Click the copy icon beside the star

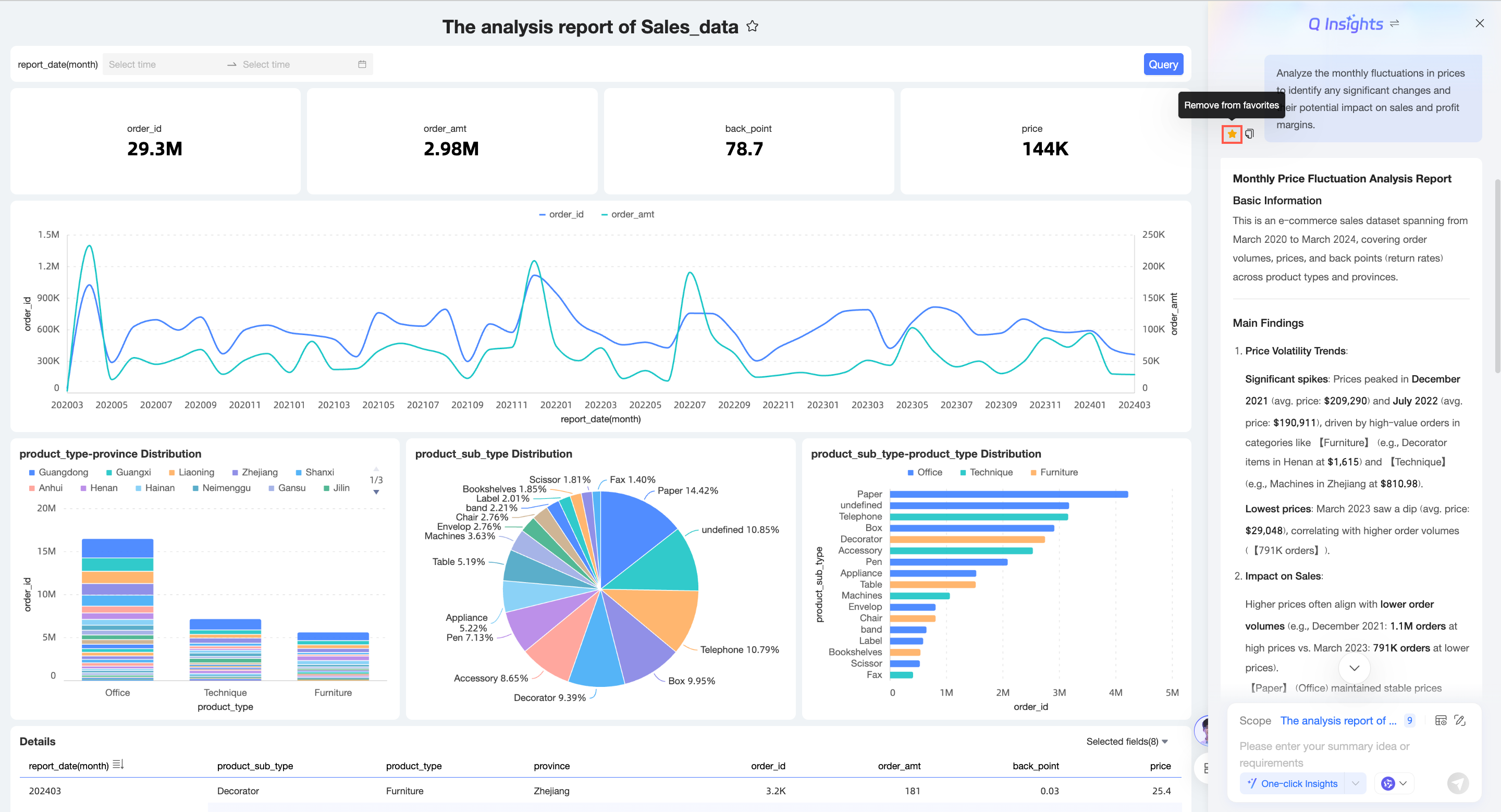pyautogui.click(x=1249, y=134)
